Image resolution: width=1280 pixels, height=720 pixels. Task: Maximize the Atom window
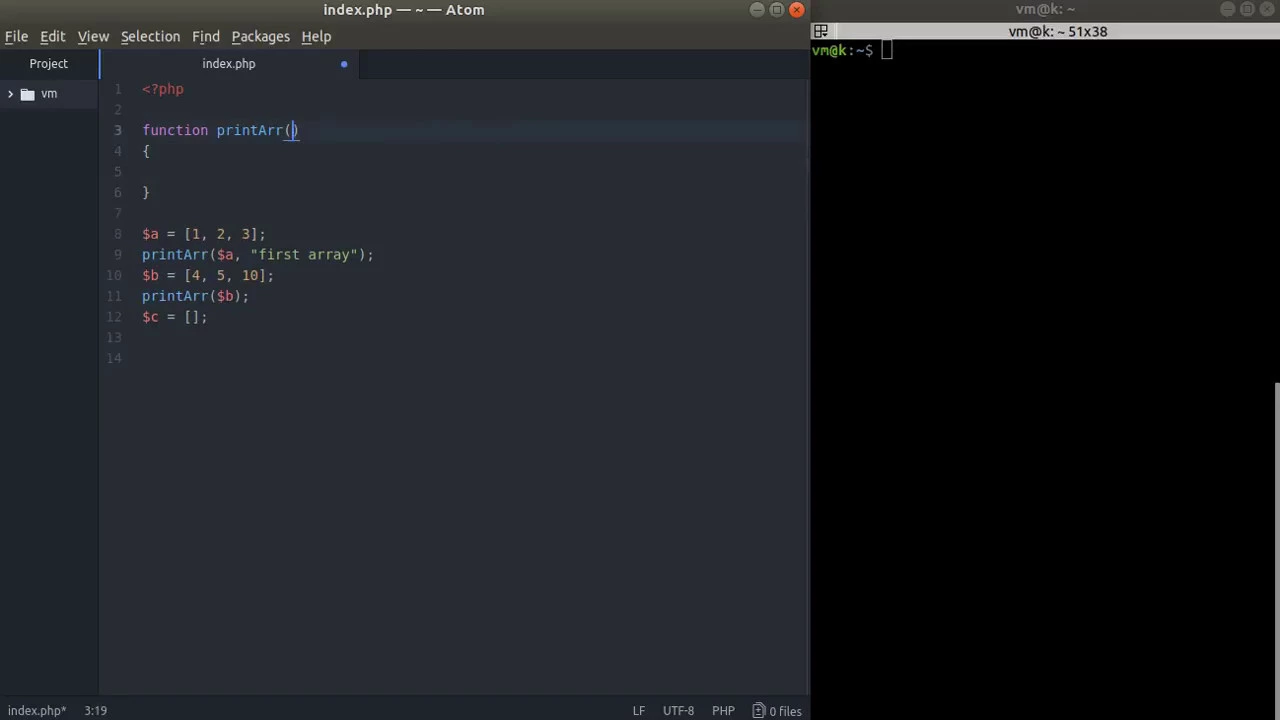pyautogui.click(x=777, y=10)
